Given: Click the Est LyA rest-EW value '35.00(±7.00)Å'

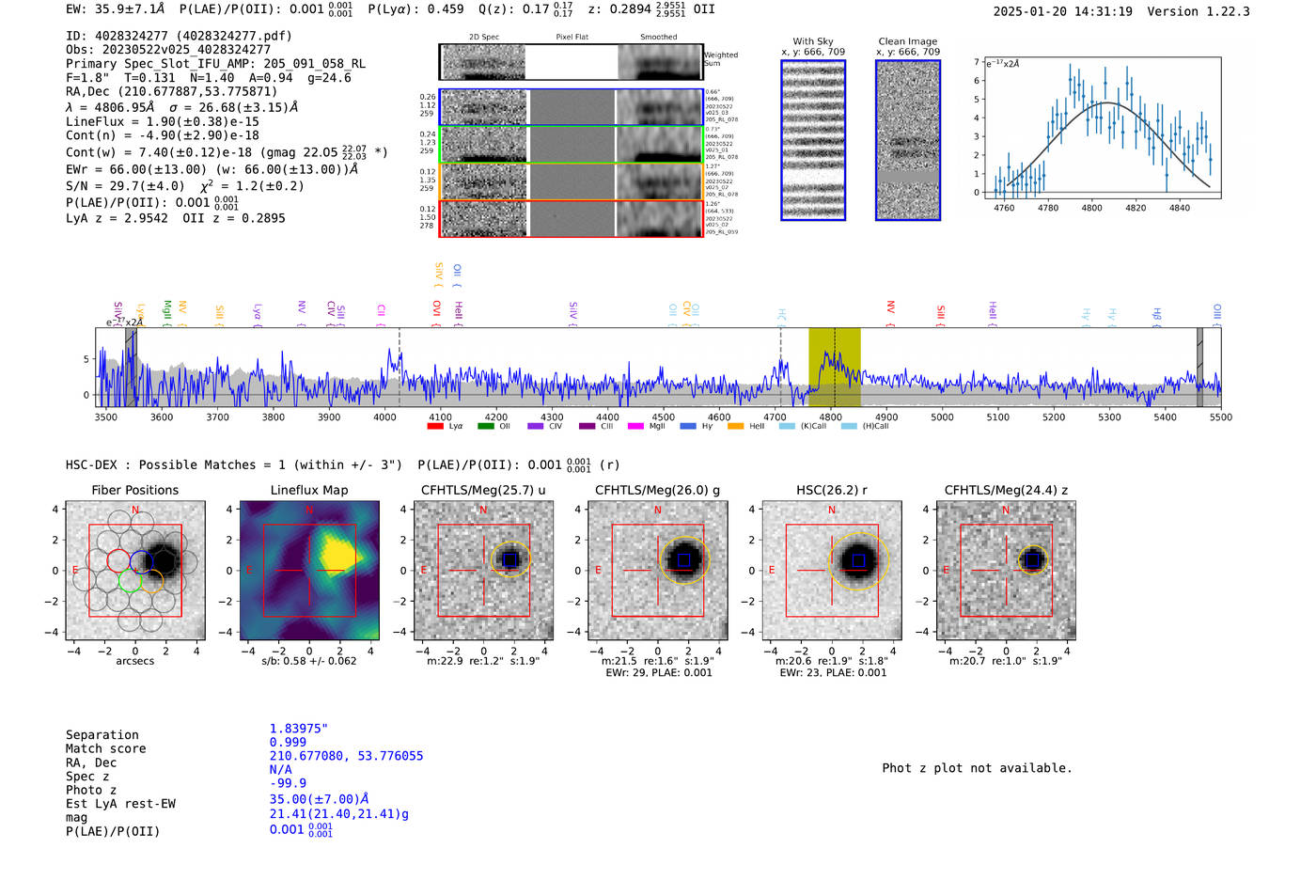Looking at the screenshot, I should [x=319, y=799].
